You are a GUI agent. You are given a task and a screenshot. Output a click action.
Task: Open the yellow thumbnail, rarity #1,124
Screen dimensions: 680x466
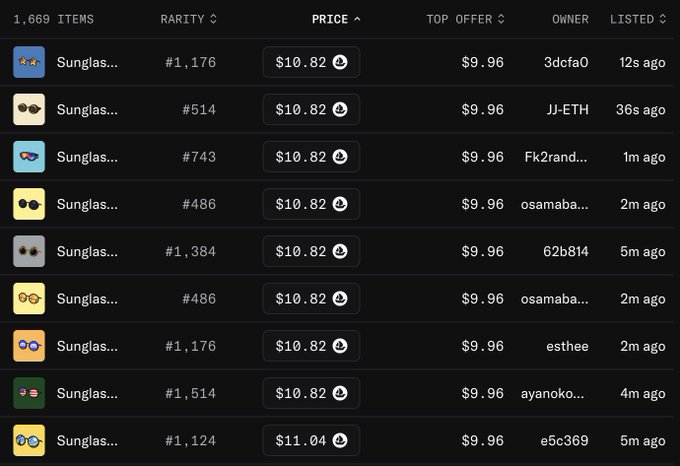(29, 440)
